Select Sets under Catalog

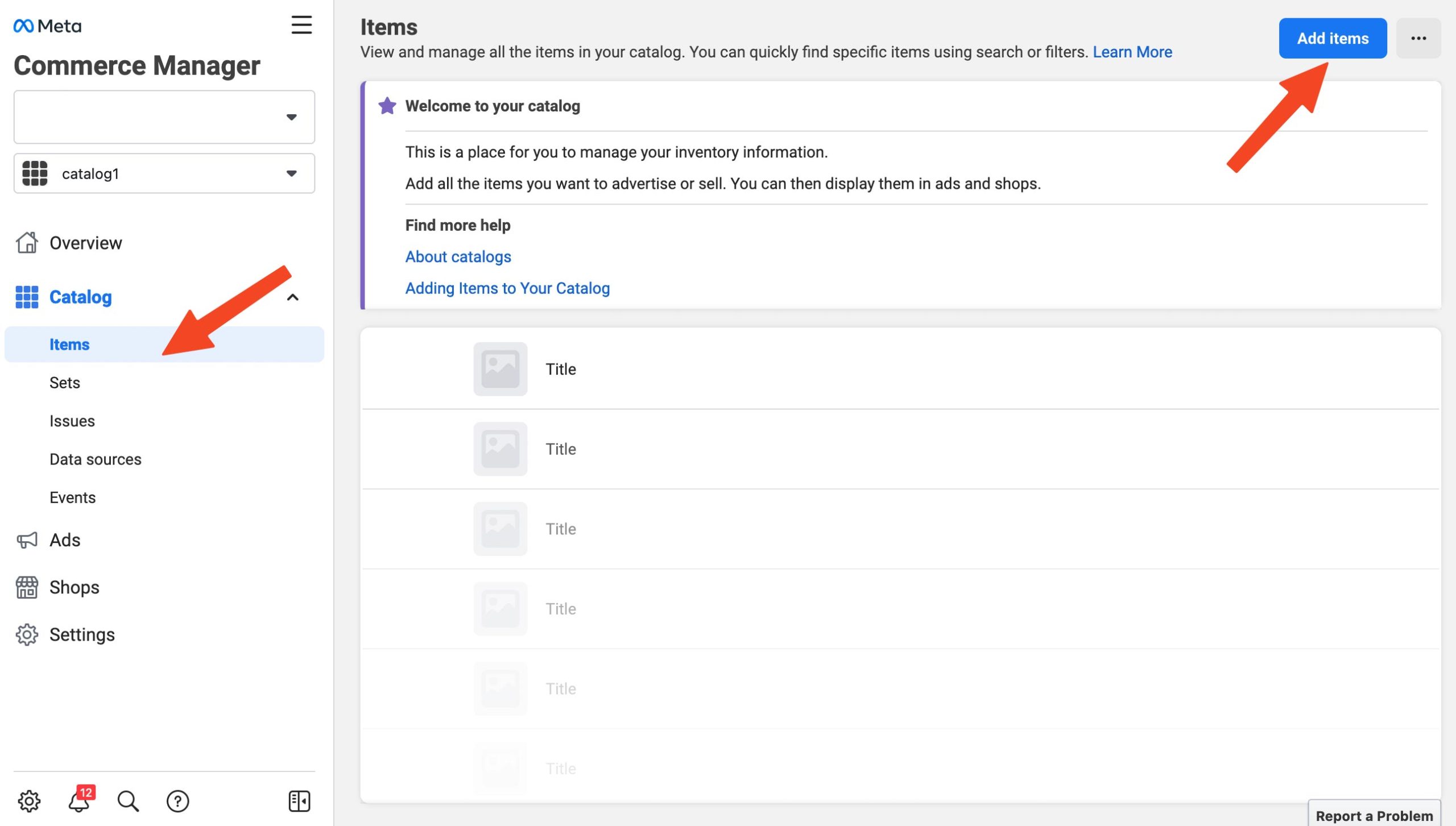(65, 383)
